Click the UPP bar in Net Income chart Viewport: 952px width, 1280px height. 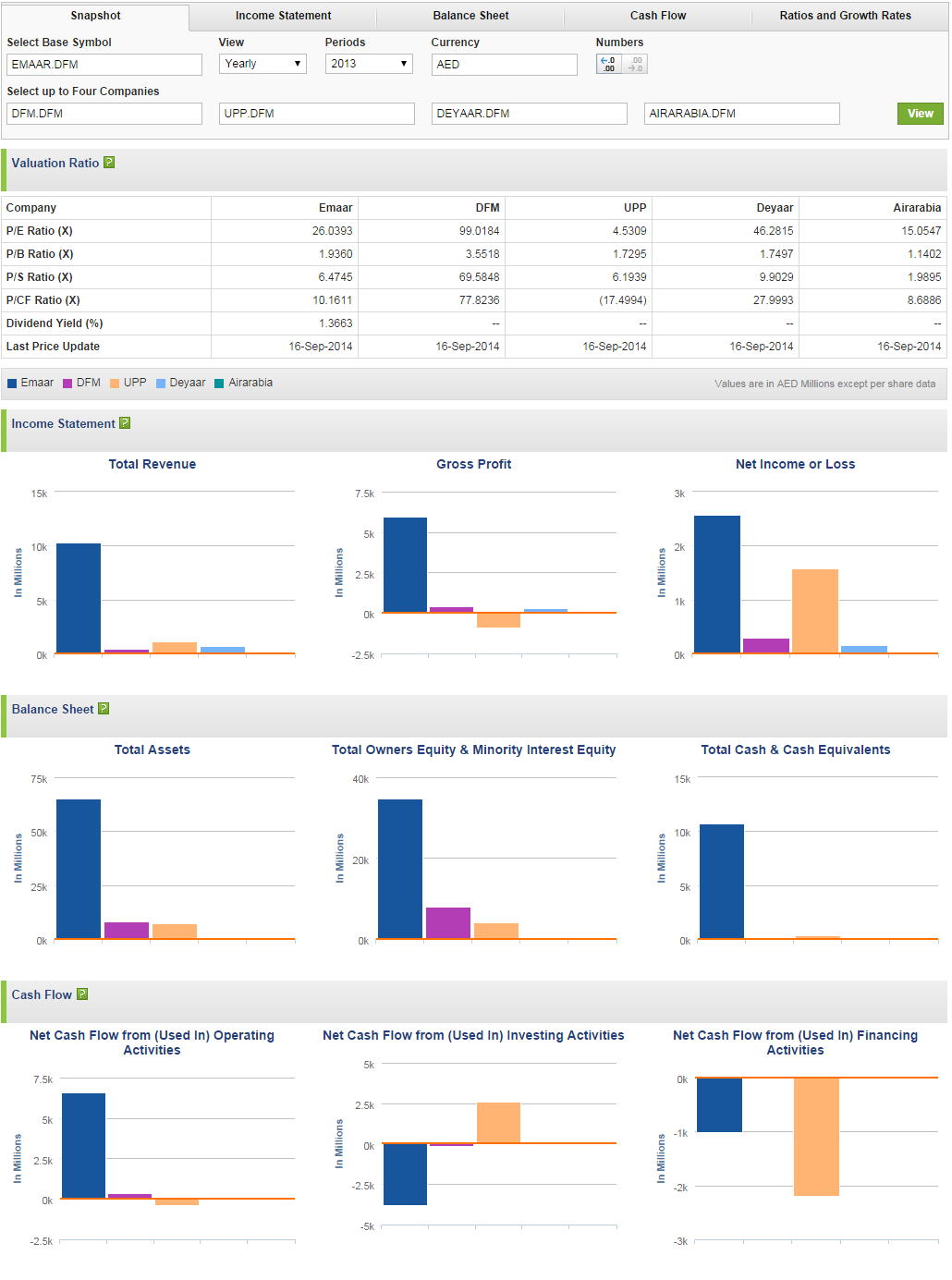pyautogui.click(x=814, y=611)
